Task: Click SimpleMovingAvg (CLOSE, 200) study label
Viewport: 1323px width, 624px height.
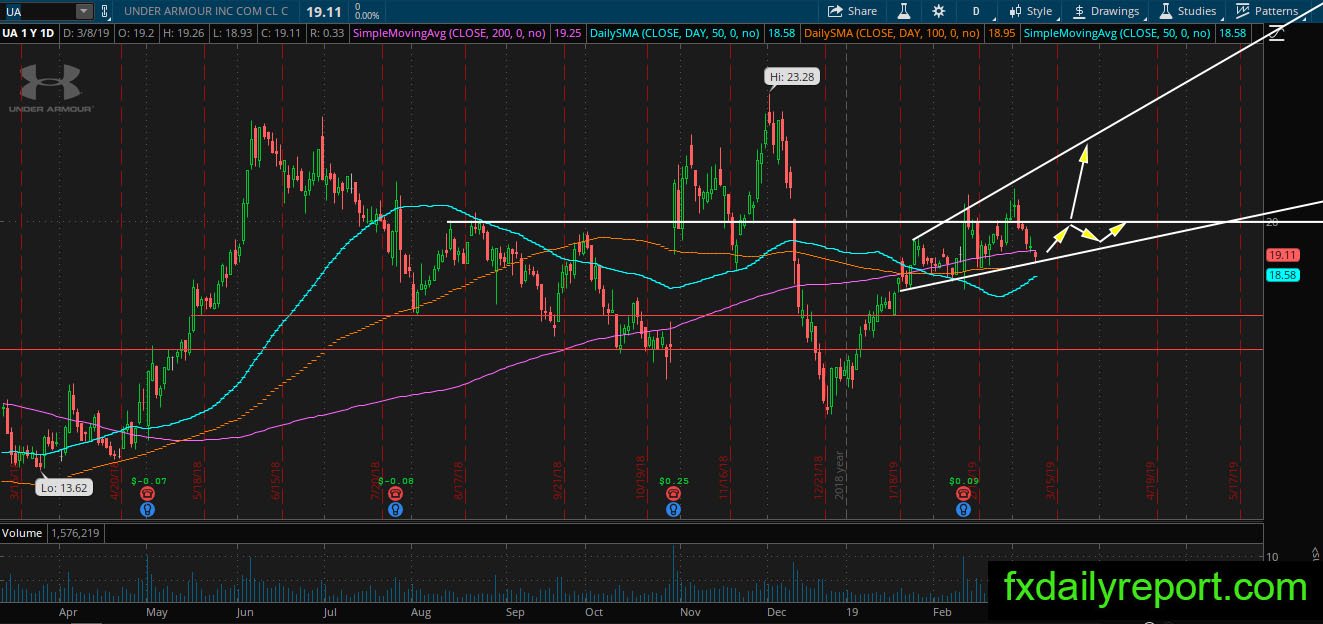Action: 453,33
